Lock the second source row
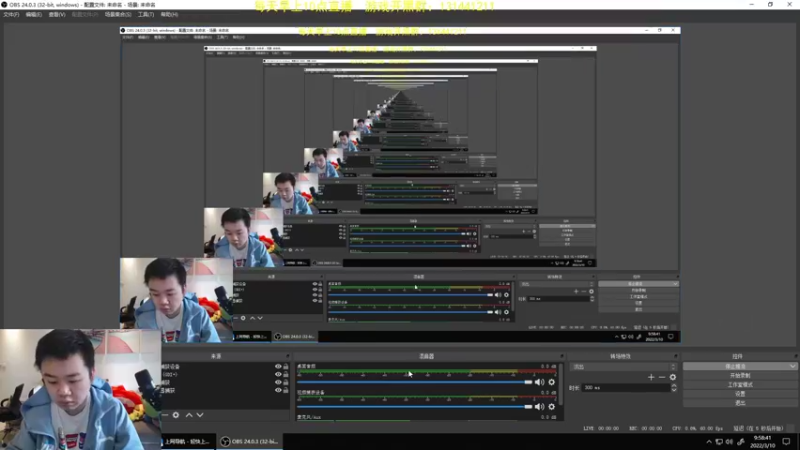Viewport: 800px width, 450px height. tap(286, 374)
